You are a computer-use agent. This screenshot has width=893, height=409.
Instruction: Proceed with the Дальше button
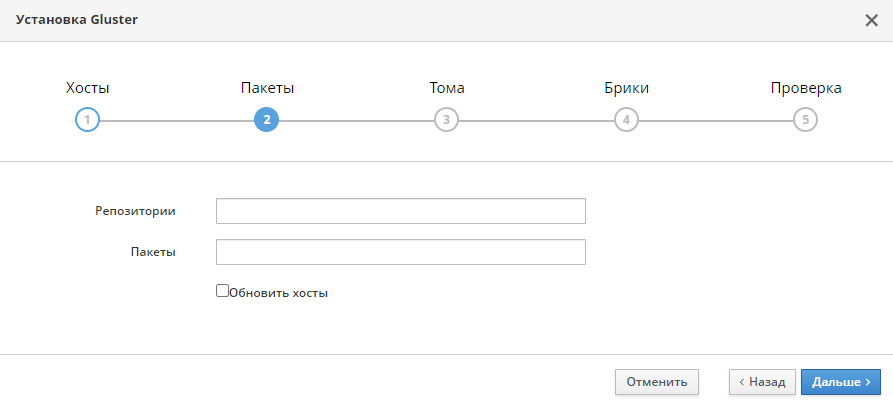841,382
